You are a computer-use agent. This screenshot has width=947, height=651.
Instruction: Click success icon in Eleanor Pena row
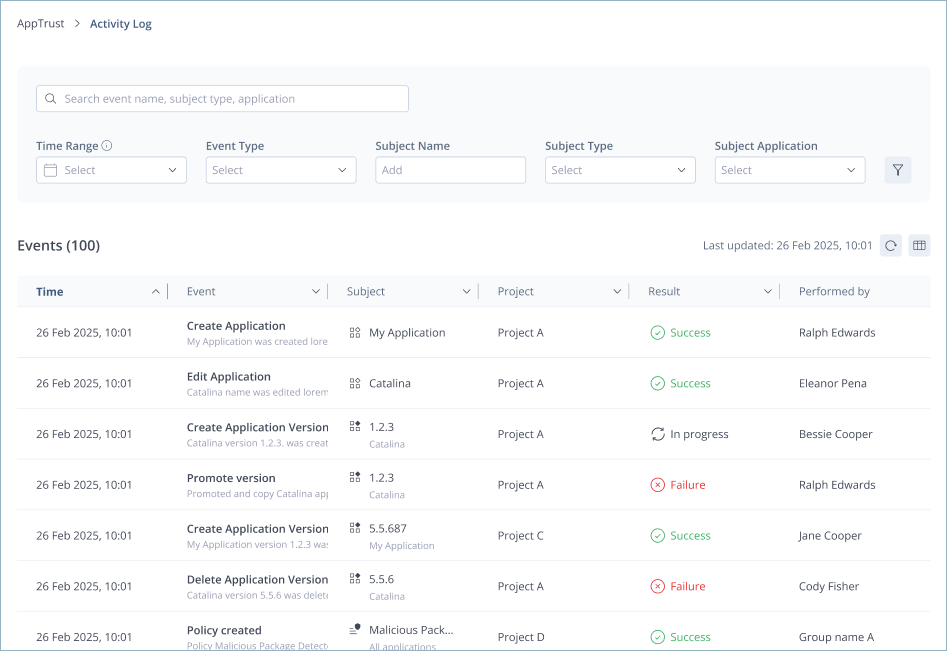point(657,383)
